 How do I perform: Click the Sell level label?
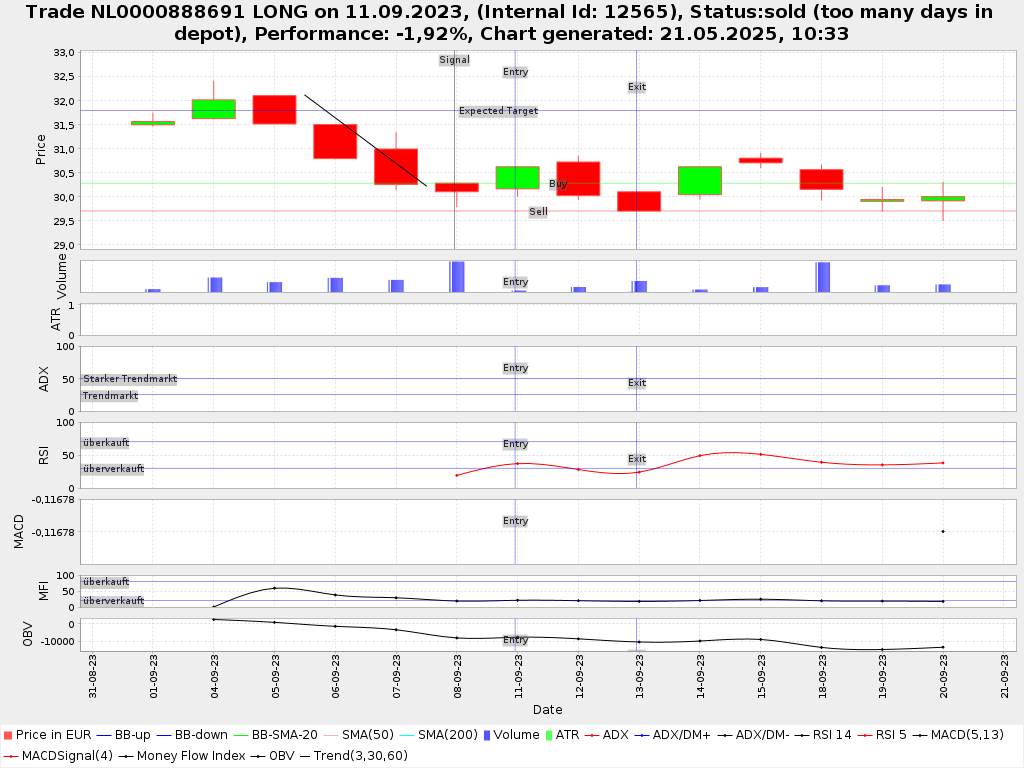point(538,212)
